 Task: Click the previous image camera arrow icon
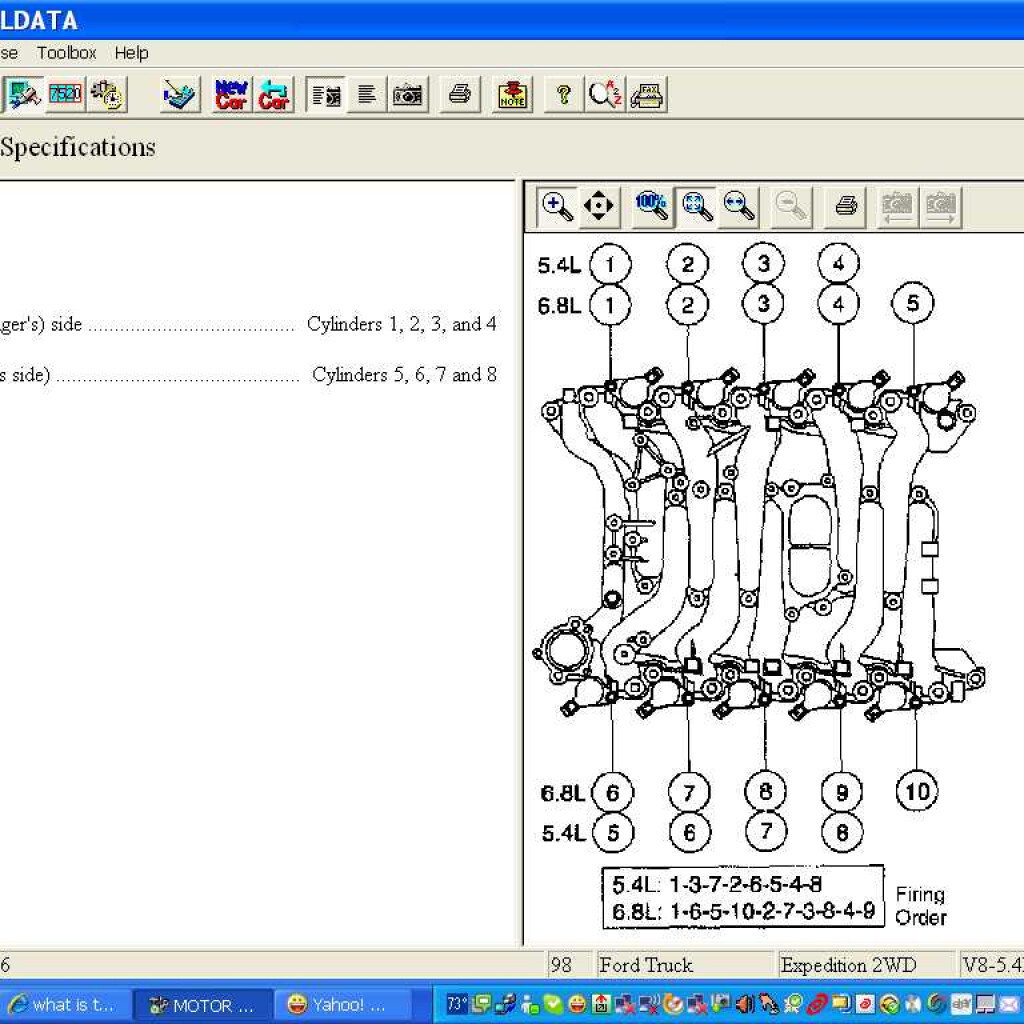pos(897,206)
